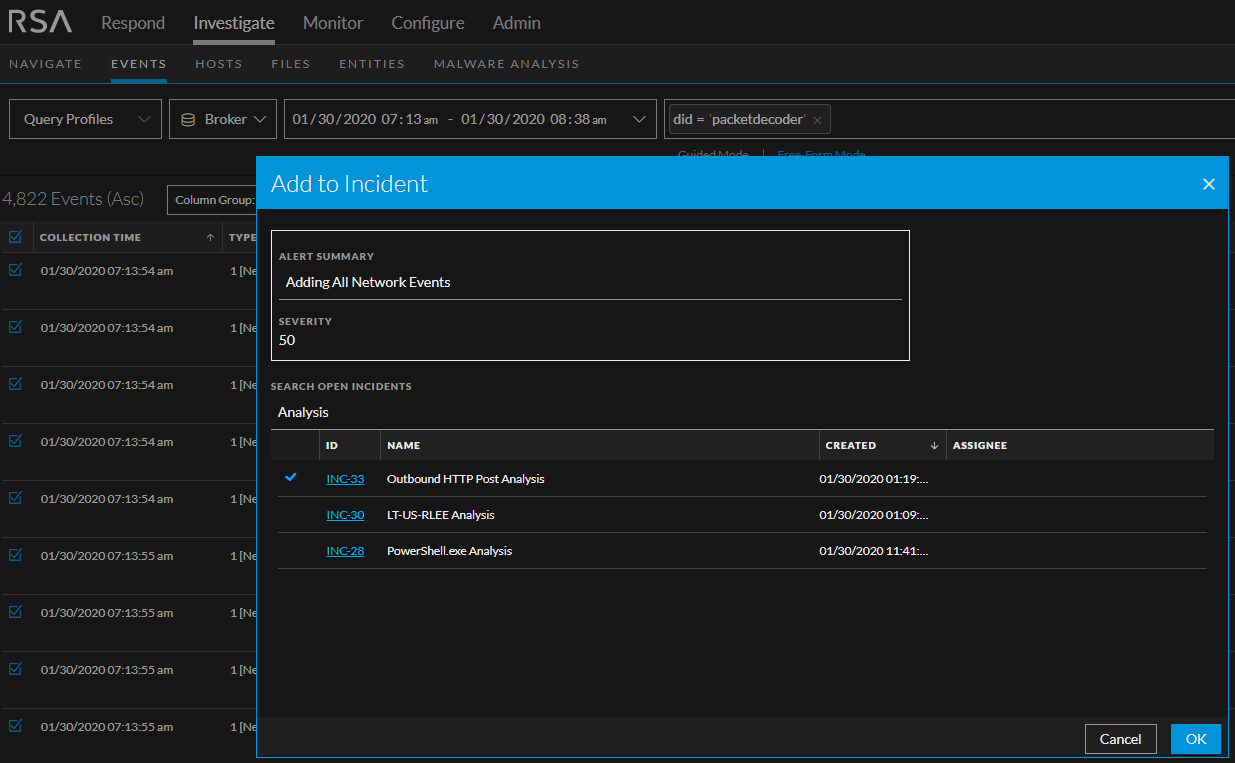Click the RSA logo
This screenshot has width=1235, height=763.
[x=40, y=22]
